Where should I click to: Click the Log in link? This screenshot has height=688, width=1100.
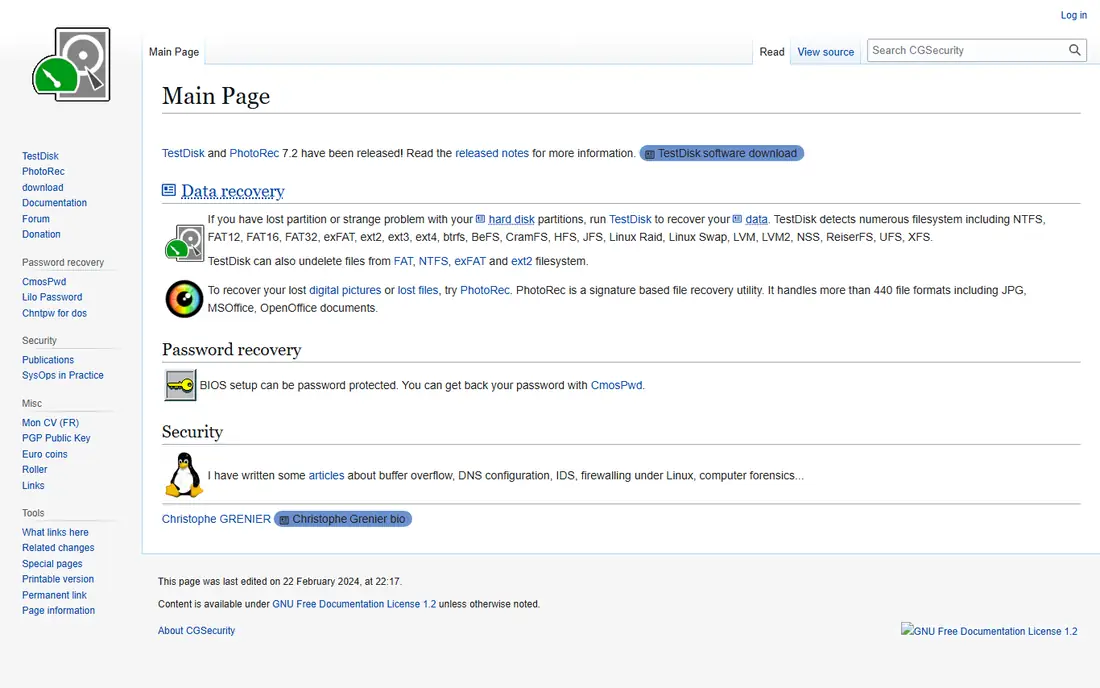pyautogui.click(x=1073, y=15)
